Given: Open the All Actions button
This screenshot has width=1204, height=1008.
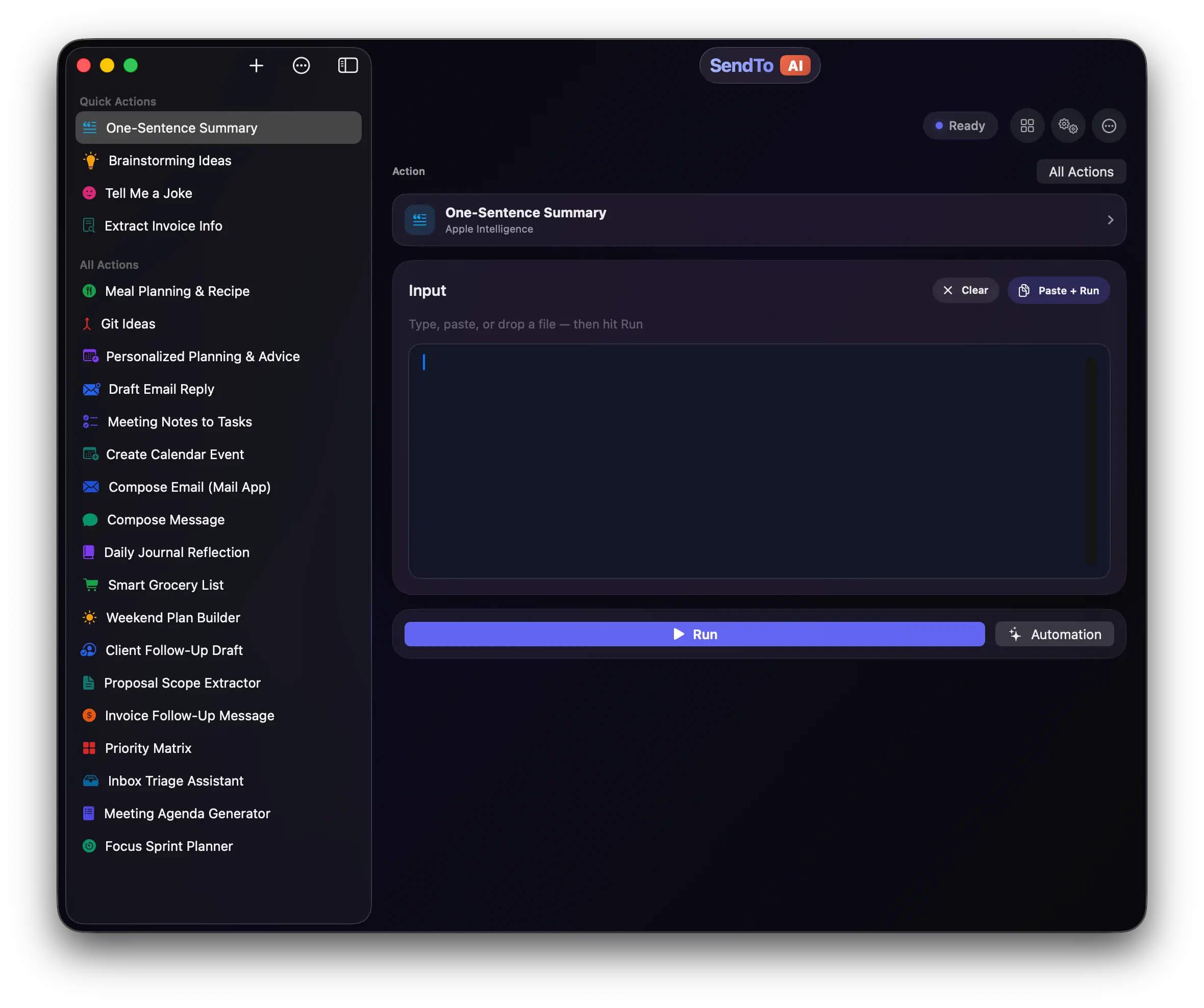Looking at the screenshot, I should pyautogui.click(x=1081, y=172).
